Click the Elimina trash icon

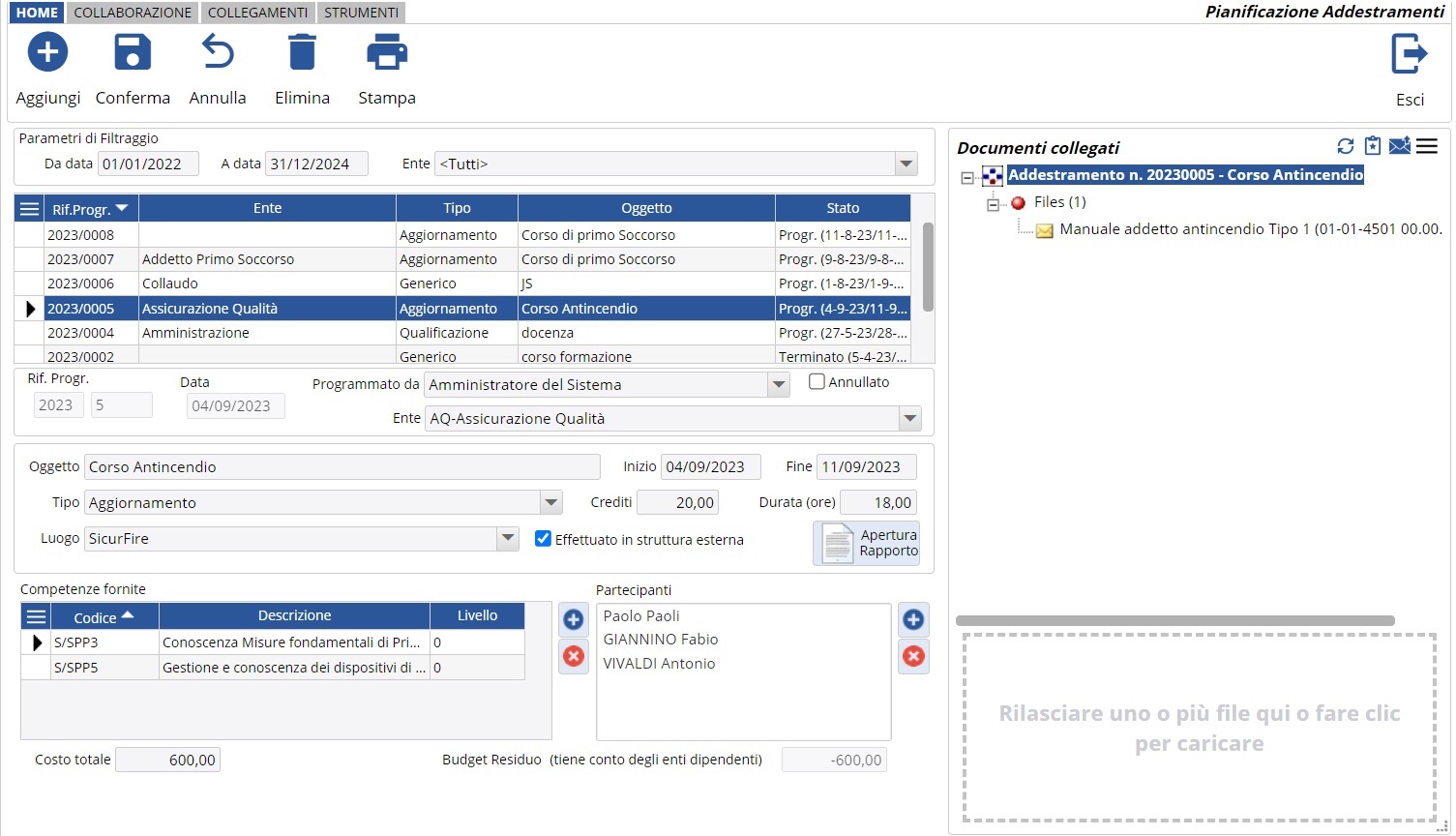point(302,52)
